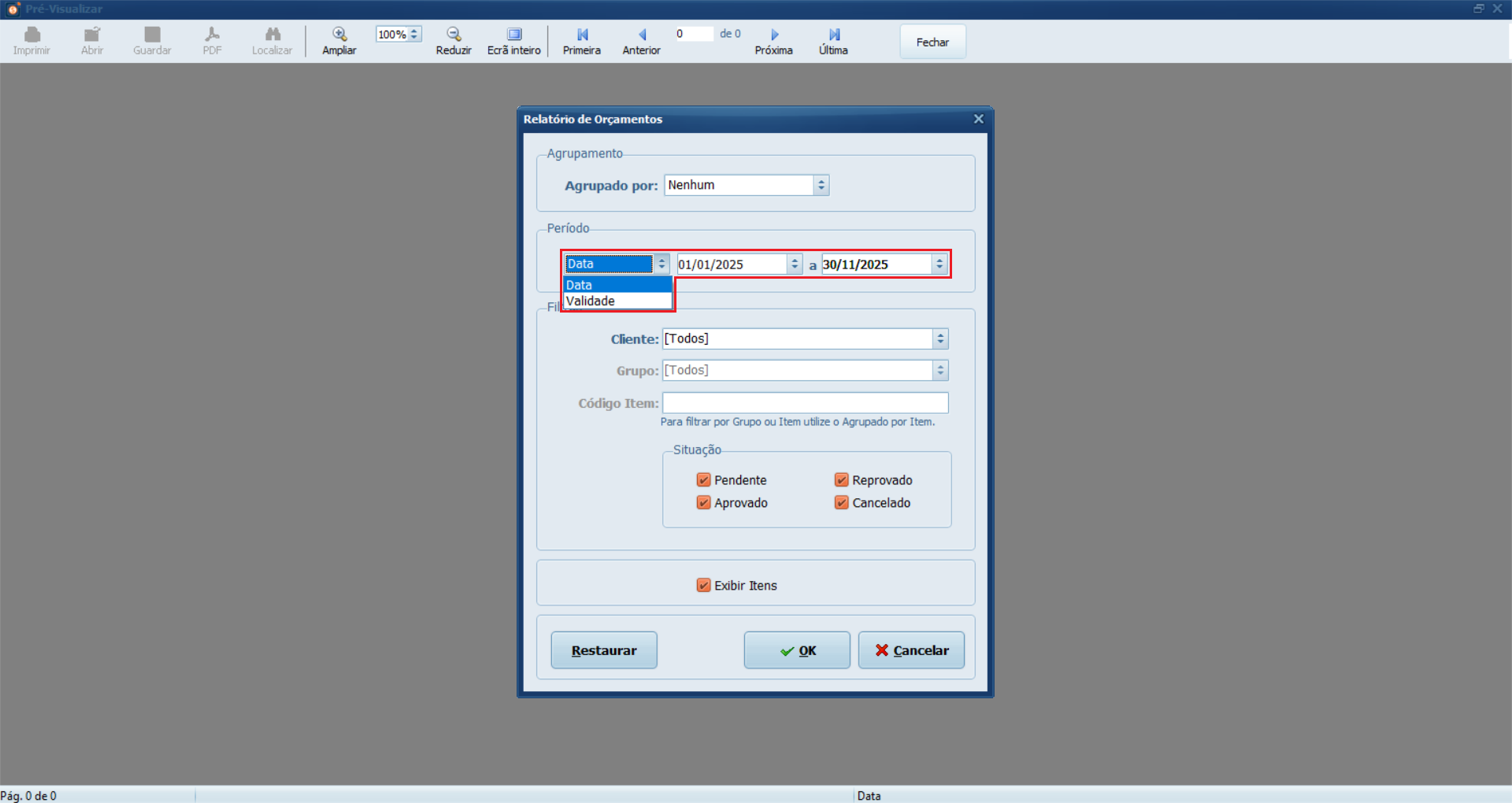Click the Próxima page arrow
Image resolution: width=1512 pixels, height=803 pixels.
tap(774, 35)
